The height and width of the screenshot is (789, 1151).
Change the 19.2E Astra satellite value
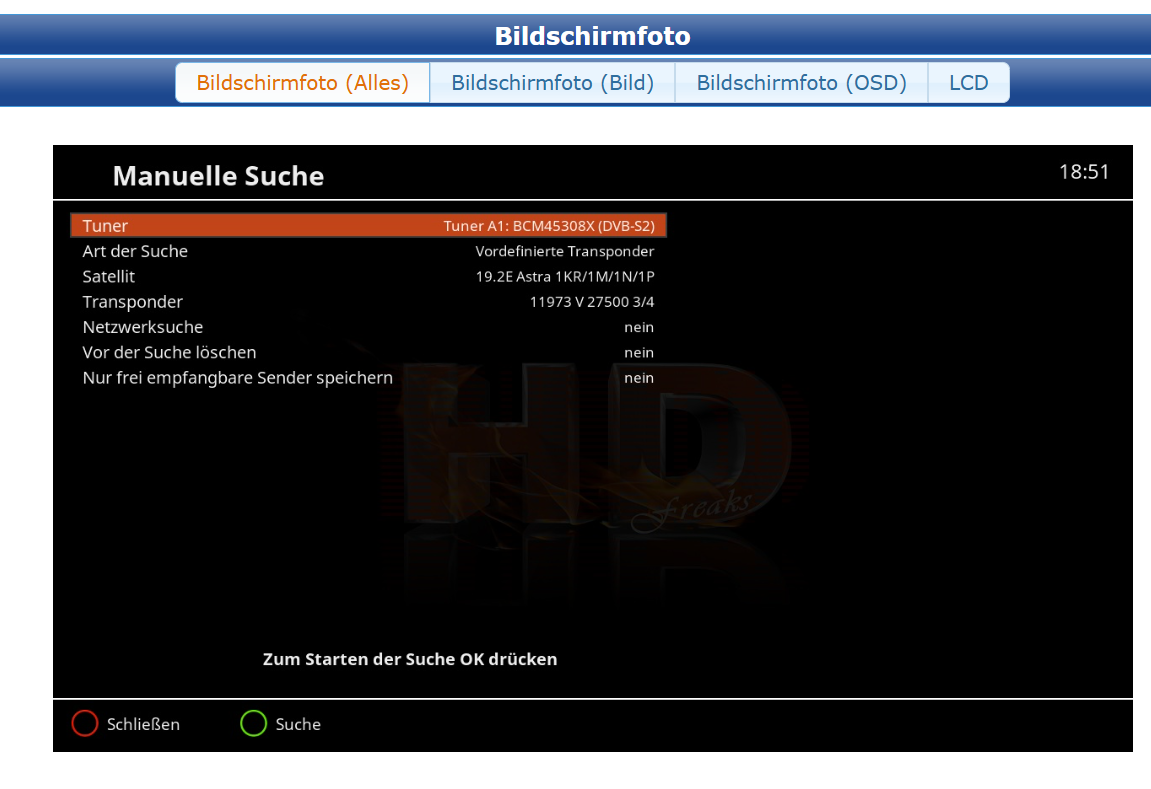(x=564, y=277)
